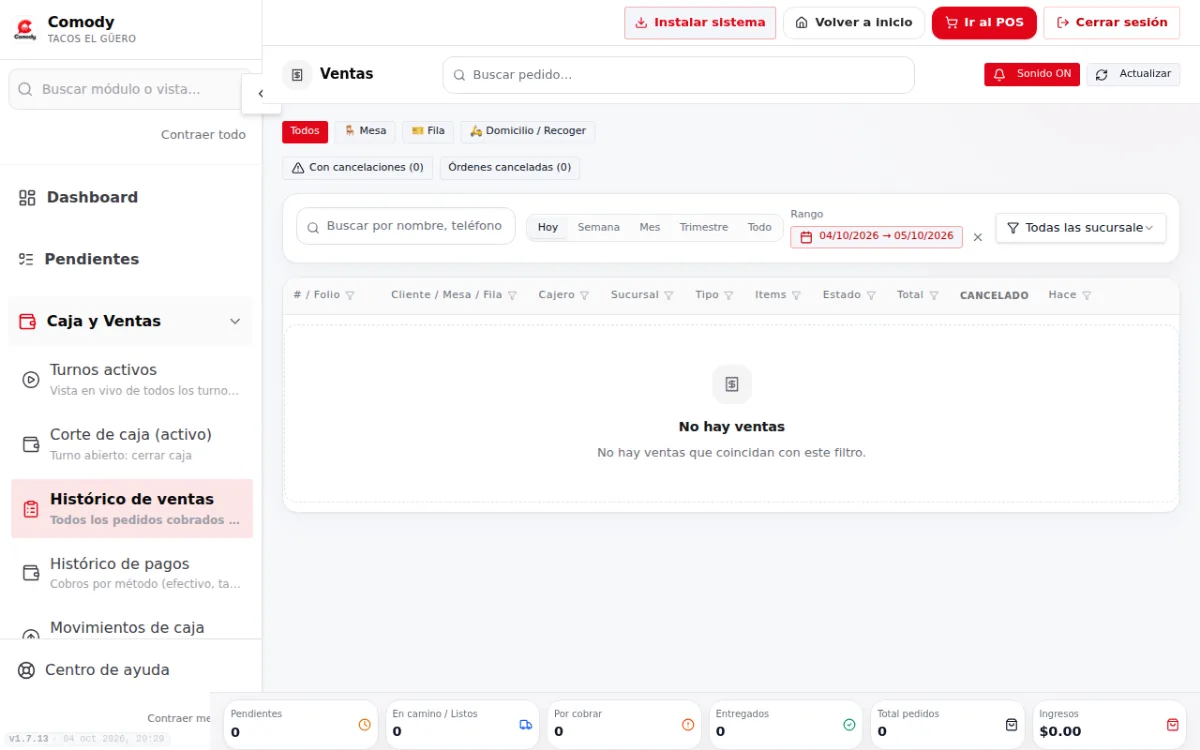Open Movimientos de caja in the sidebar

tap(132, 628)
